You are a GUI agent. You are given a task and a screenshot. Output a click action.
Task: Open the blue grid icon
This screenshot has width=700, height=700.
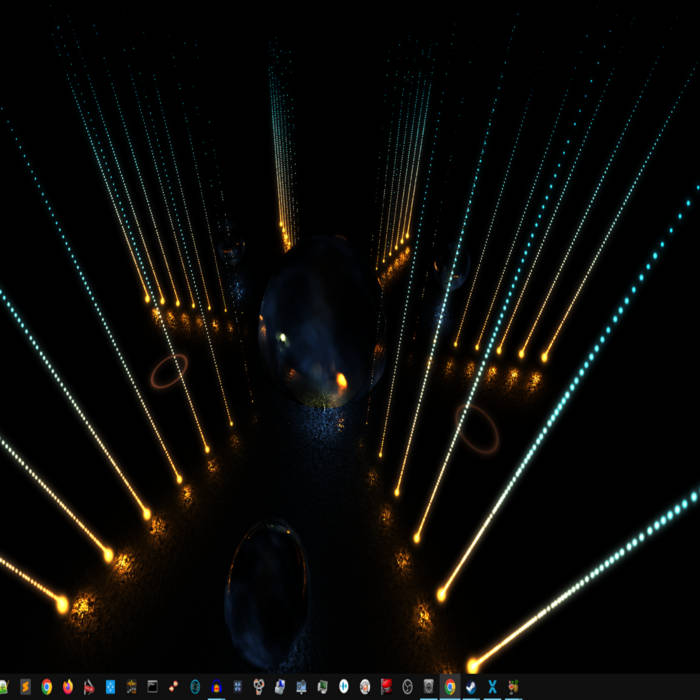(x=237, y=687)
